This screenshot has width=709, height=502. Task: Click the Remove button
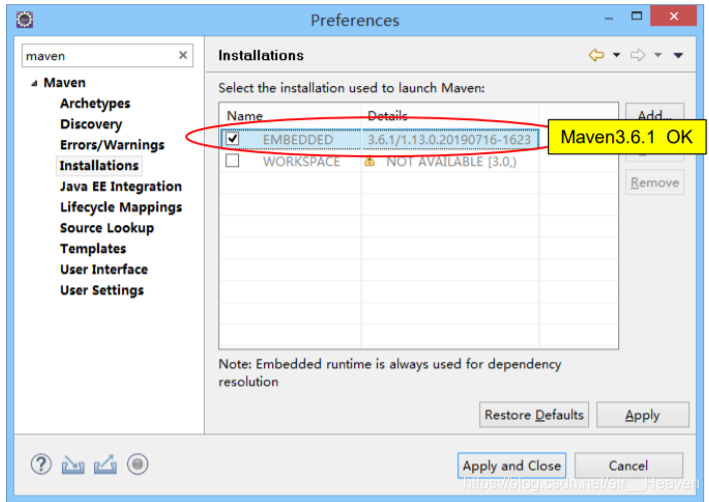click(654, 183)
